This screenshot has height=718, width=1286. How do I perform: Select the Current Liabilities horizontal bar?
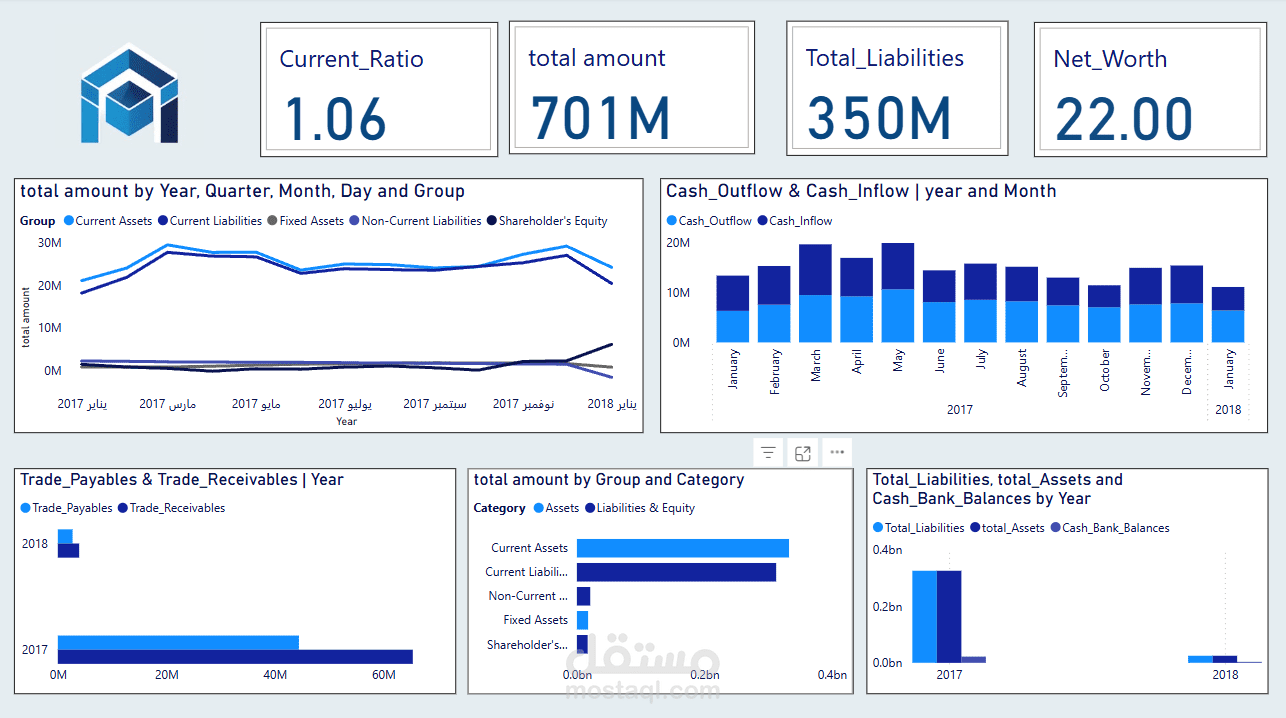coord(676,572)
